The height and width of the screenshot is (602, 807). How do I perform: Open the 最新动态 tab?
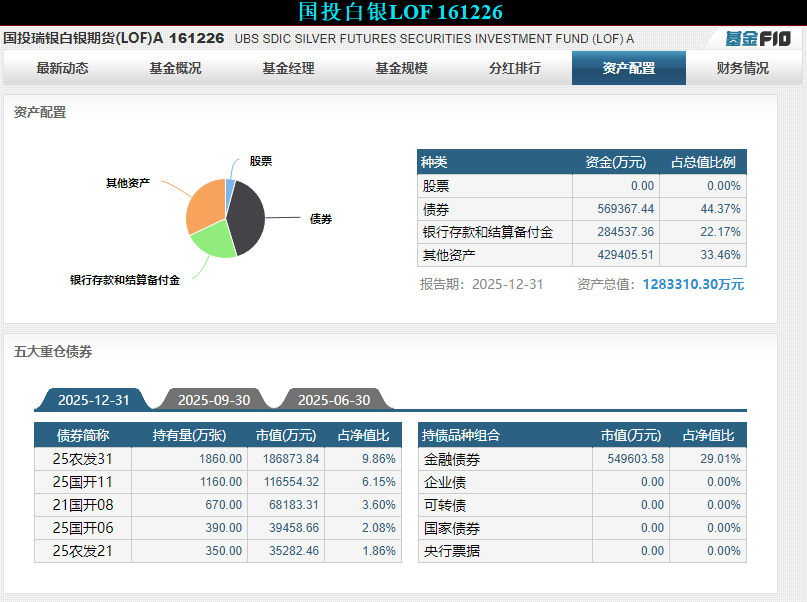point(62,68)
